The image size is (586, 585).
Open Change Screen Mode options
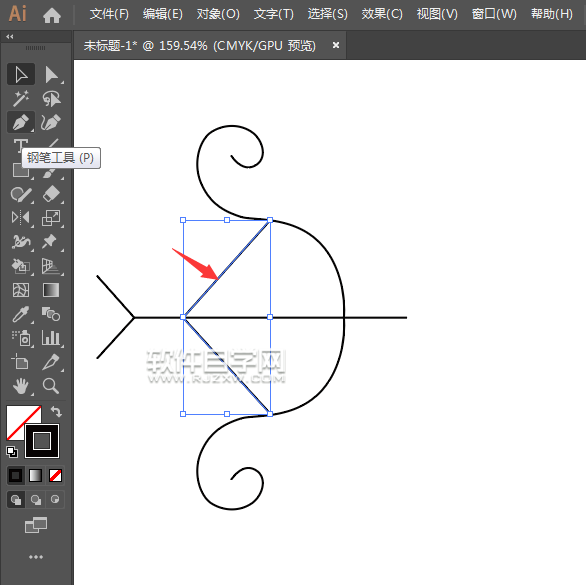(x=36, y=525)
